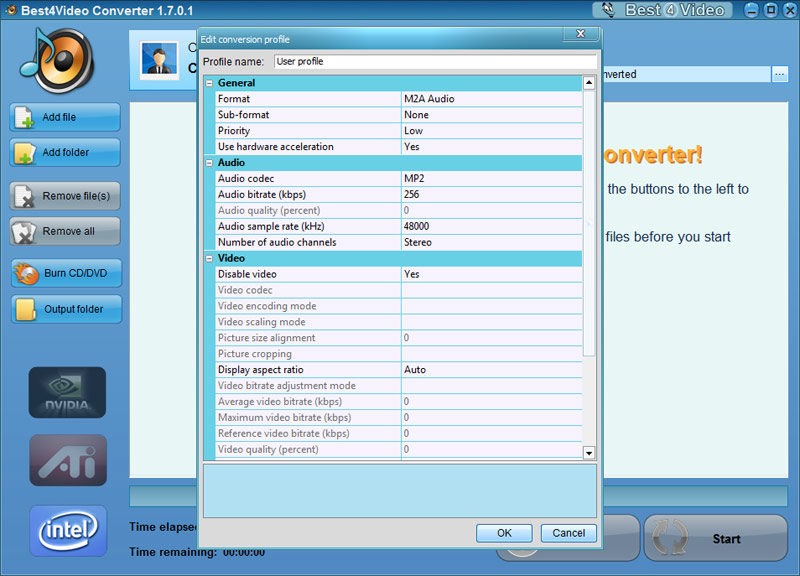Click the Best 4 Video logo badge

662,10
